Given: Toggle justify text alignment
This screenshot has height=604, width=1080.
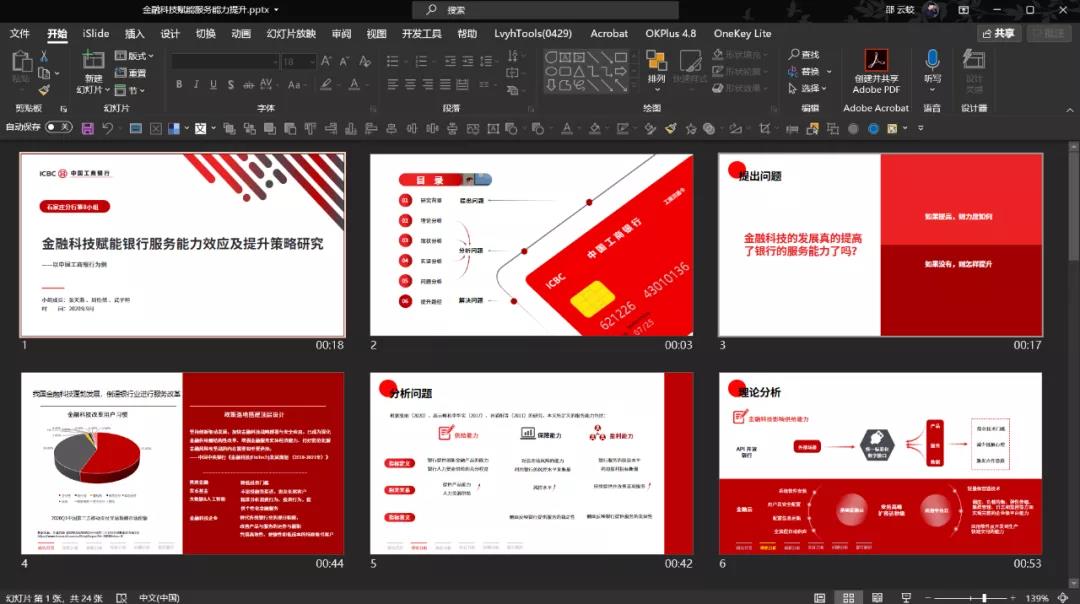Looking at the screenshot, I should [445, 85].
